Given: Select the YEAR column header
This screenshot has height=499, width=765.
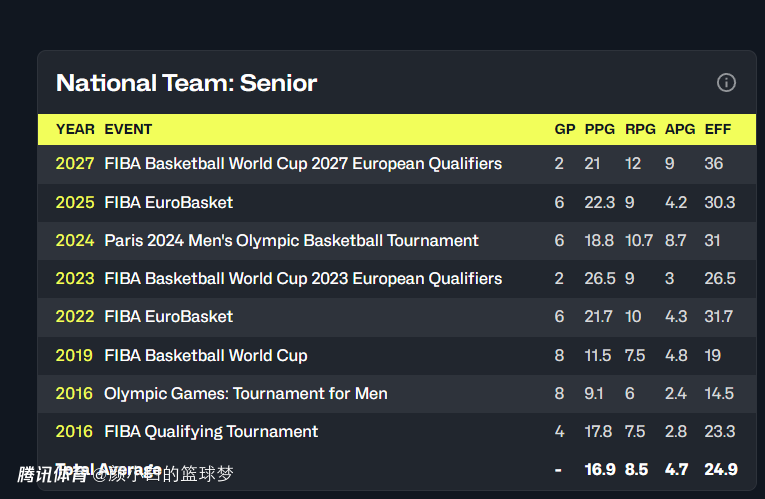Looking at the screenshot, I should 75,129.
